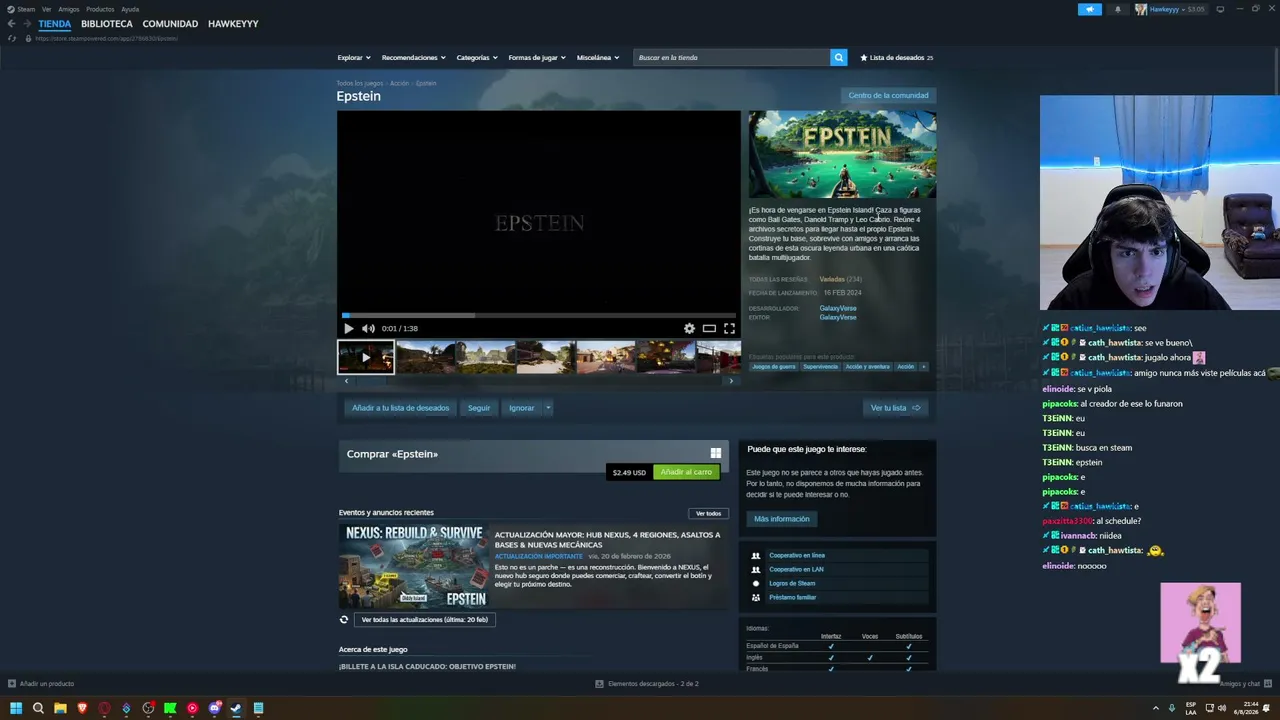Open the Ayuda menu
The height and width of the screenshot is (720, 1280).
130,9
